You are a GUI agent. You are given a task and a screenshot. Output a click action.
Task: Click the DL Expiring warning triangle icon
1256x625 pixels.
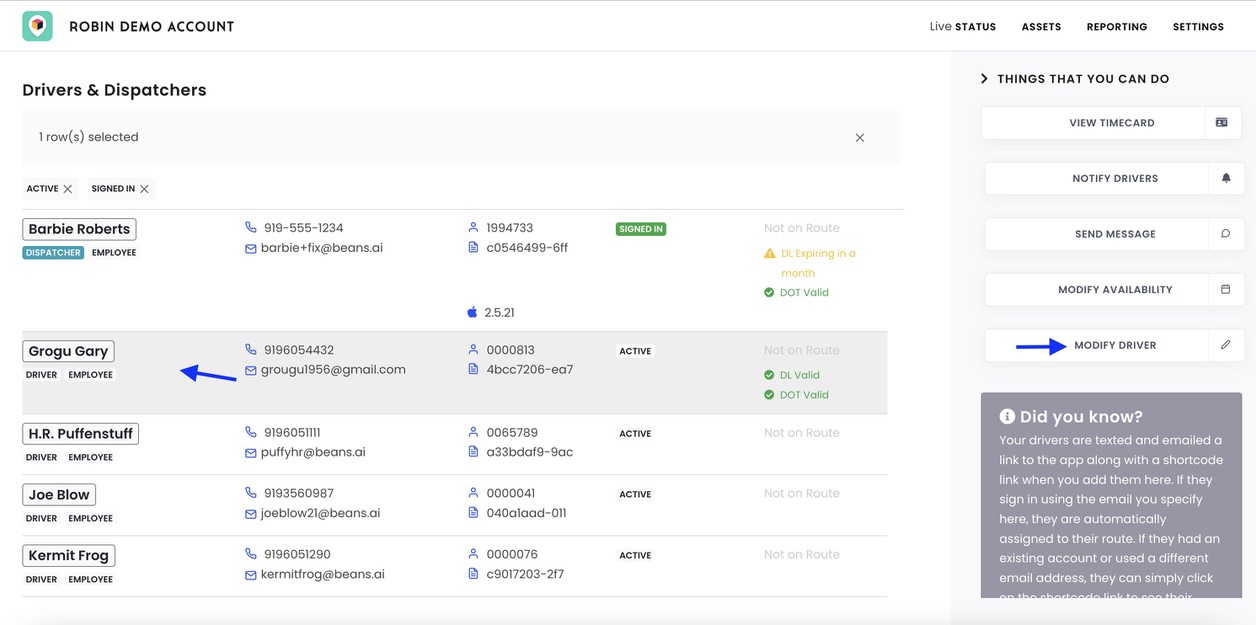[x=769, y=254]
